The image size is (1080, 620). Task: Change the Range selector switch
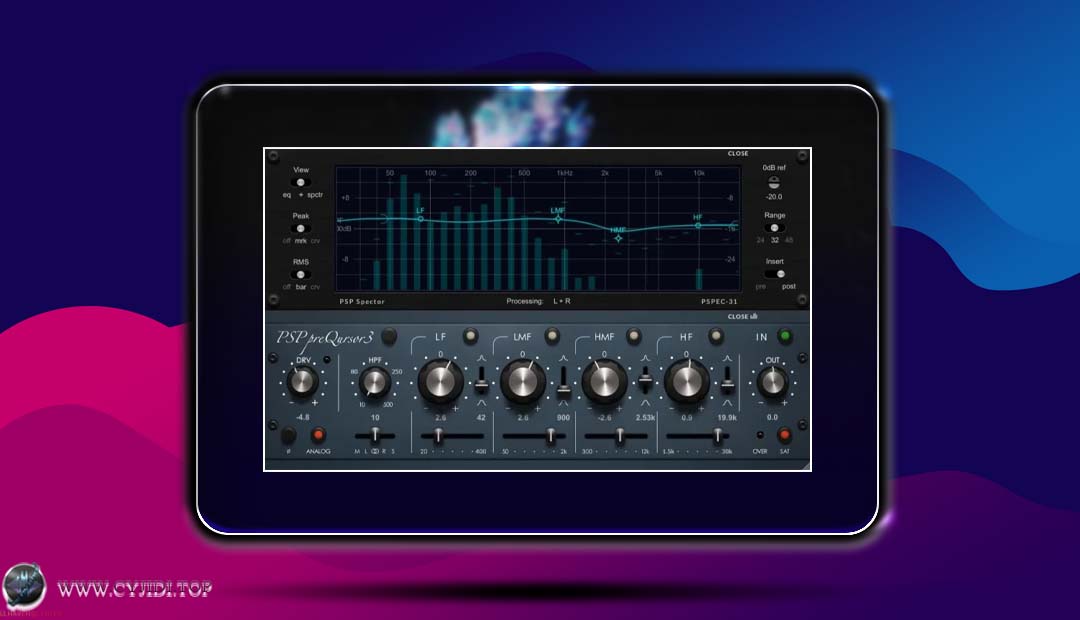point(773,228)
